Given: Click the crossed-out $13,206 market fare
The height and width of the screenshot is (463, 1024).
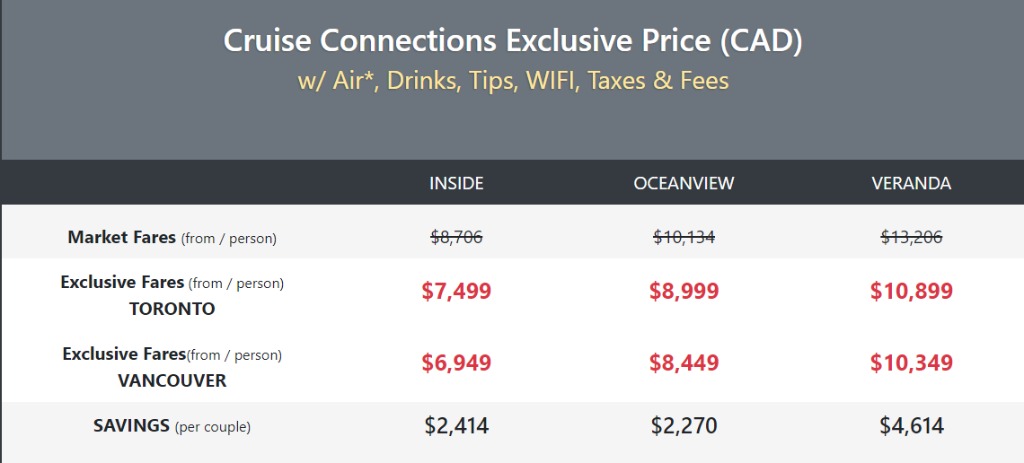Looking at the screenshot, I should coord(911,237).
